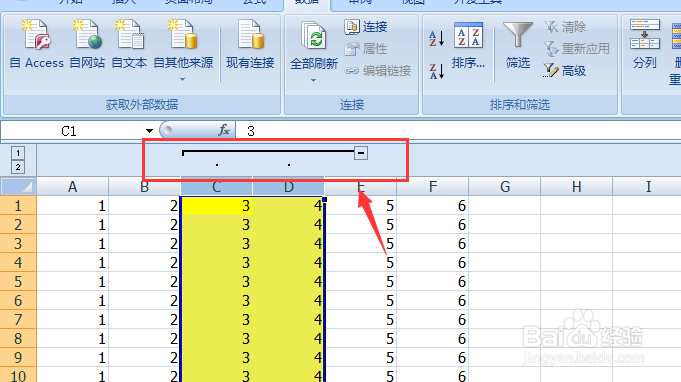Click the Select All corner button
This screenshot has width=681, height=382.
point(18,187)
